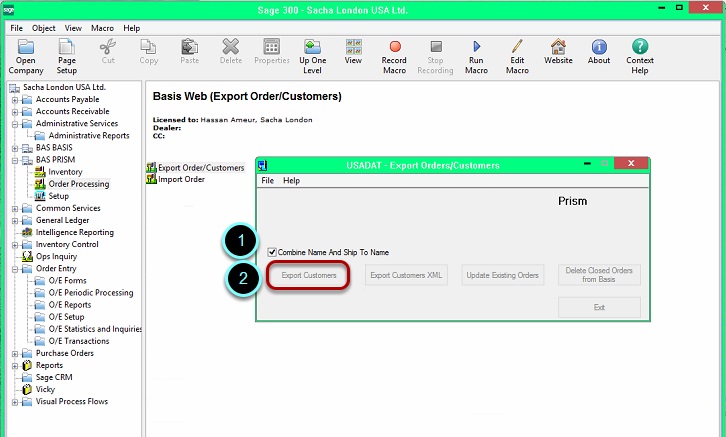Click the Update Existing Orders button

click(502, 275)
